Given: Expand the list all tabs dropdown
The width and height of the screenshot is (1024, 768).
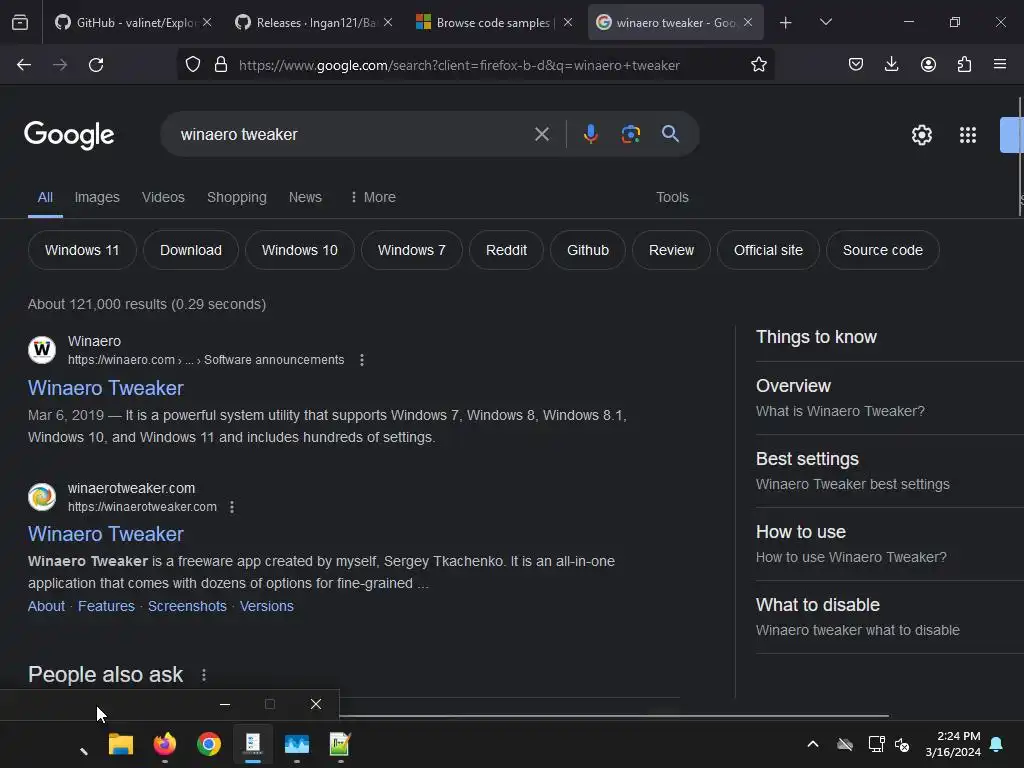Looking at the screenshot, I should coord(825,22).
